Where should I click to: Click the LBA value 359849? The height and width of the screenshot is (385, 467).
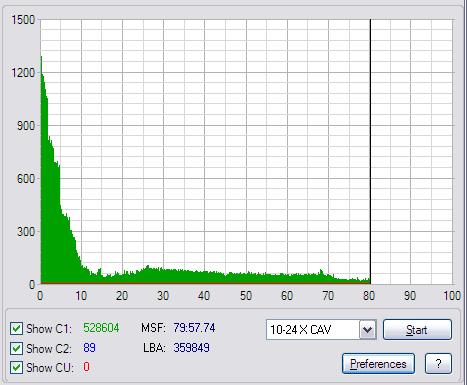(192, 348)
